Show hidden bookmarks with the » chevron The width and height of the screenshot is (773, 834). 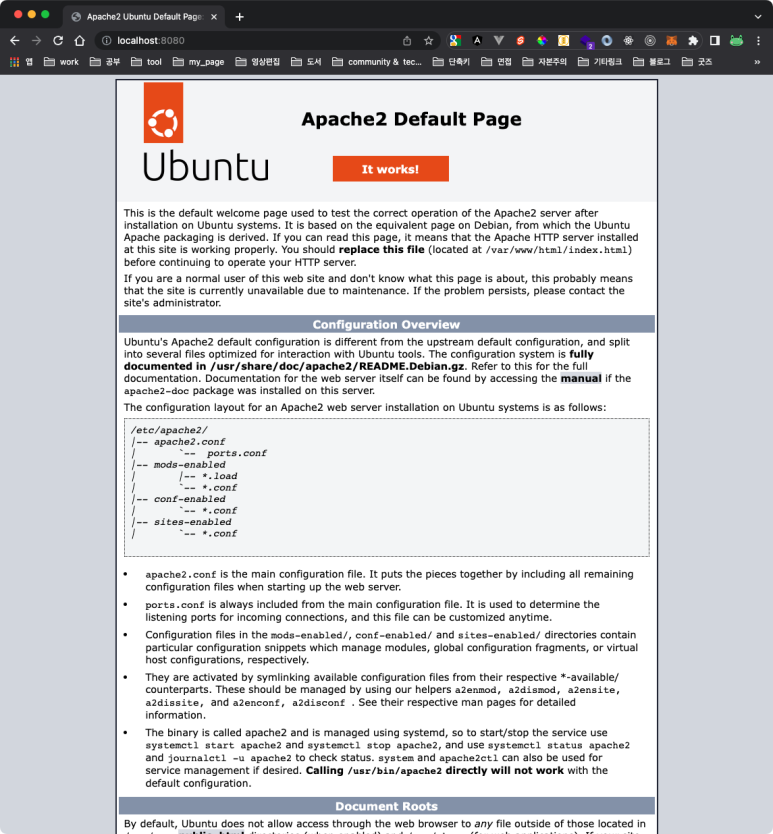[757, 62]
